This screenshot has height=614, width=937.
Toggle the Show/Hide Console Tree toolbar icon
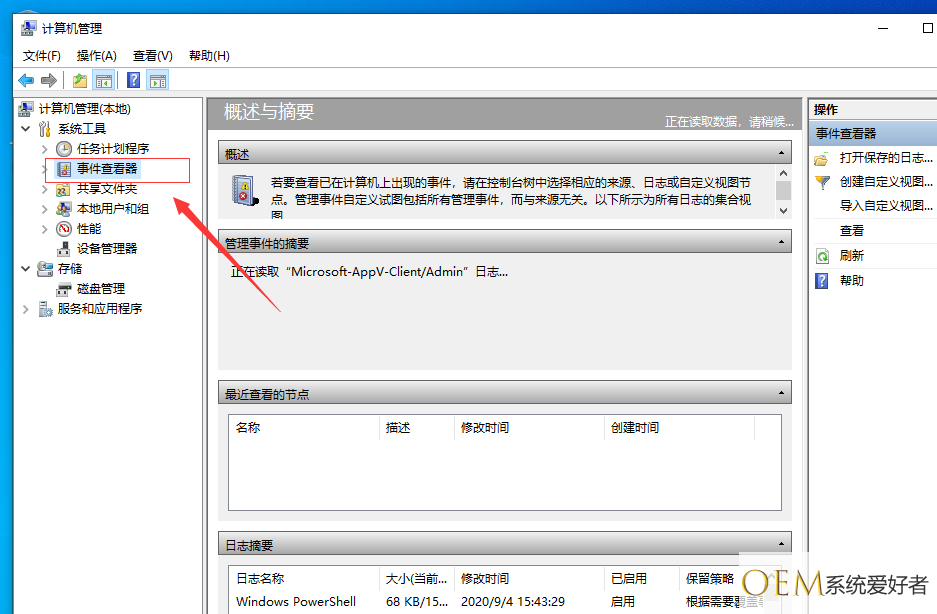tap(104, 81)
